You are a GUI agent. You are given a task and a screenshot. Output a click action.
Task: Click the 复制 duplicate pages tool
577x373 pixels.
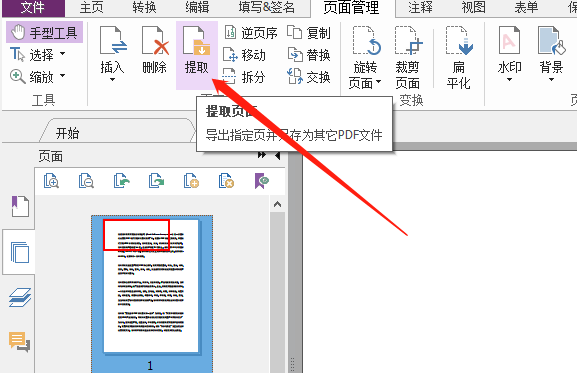[x=308, y=33]
